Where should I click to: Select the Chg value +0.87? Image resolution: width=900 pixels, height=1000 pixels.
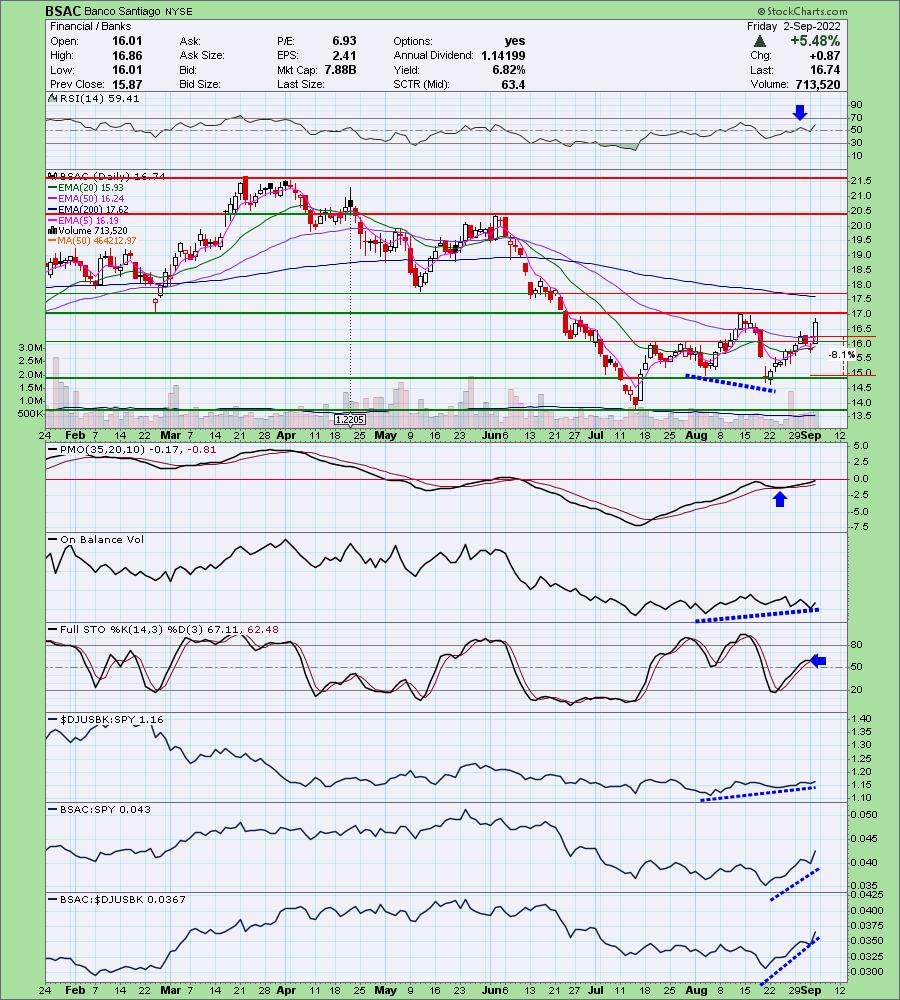pos(826,55)
